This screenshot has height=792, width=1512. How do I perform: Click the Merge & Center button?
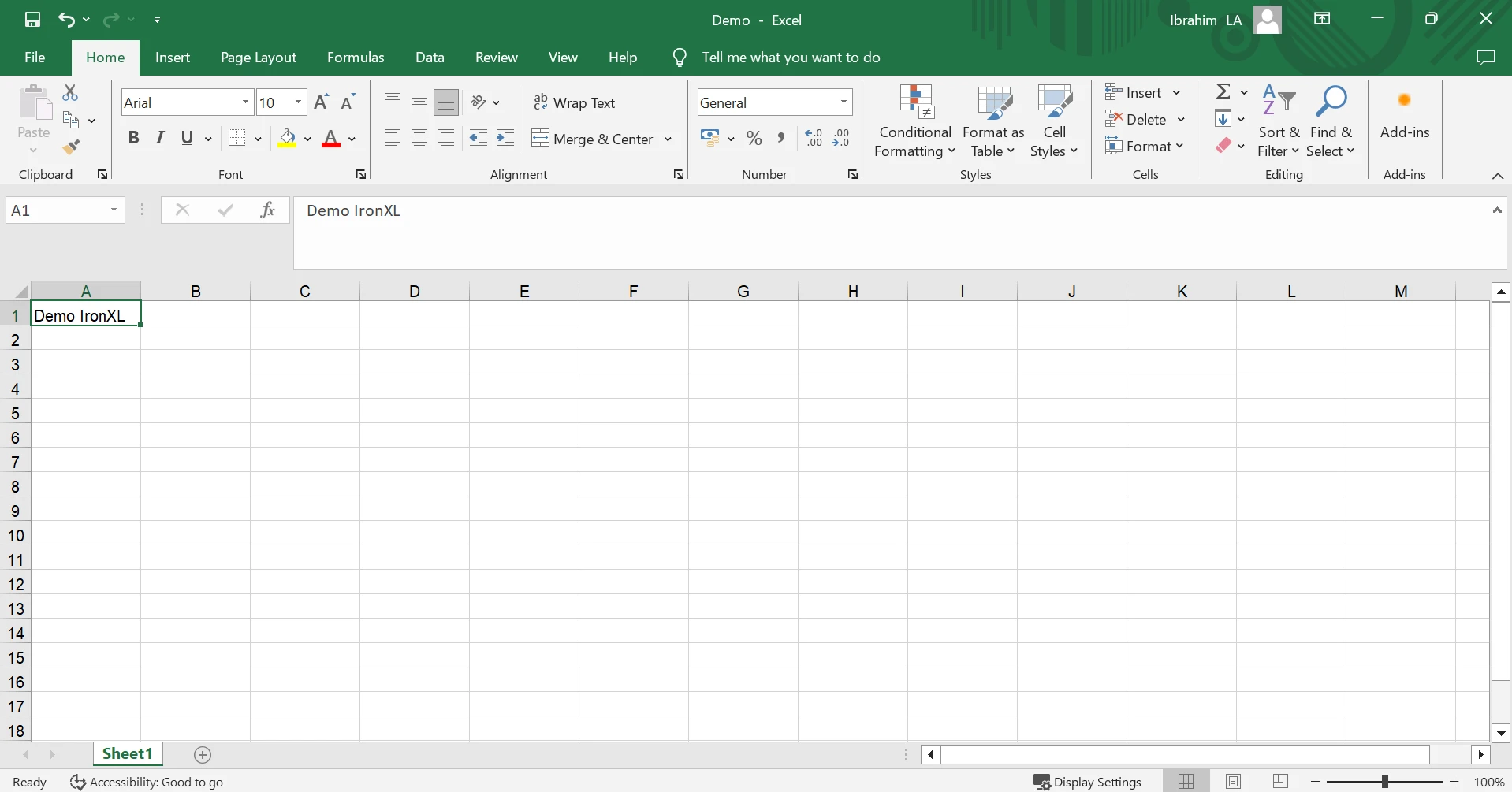point(594,139)
